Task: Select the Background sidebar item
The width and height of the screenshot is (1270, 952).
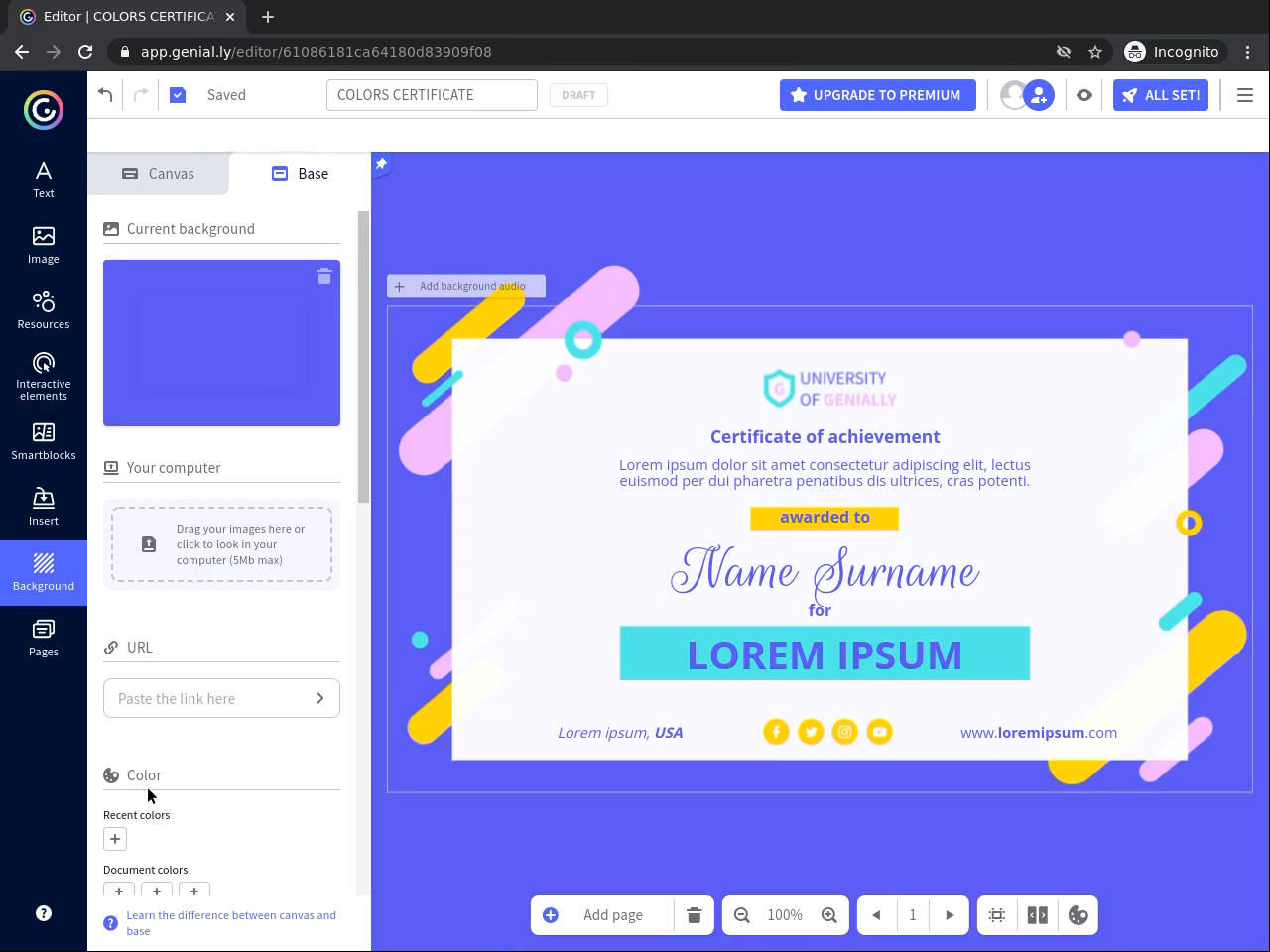Action: coord(44,572)
